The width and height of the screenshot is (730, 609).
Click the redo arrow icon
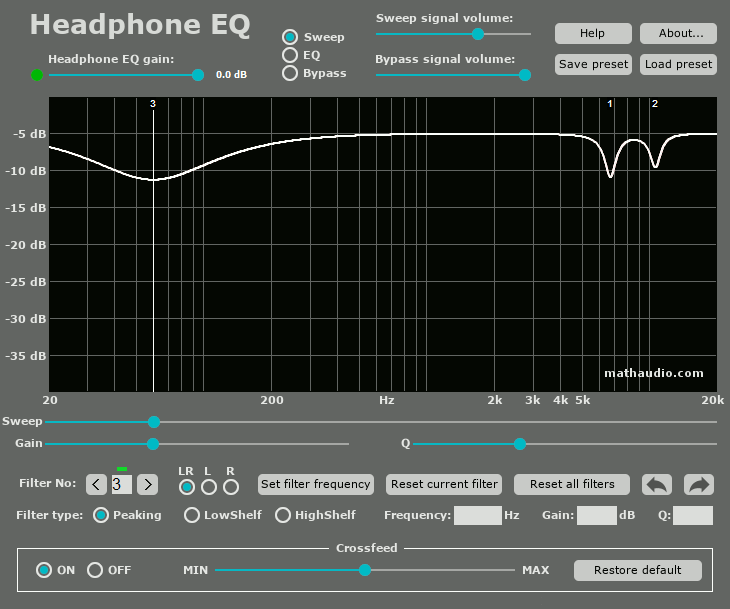(x=698, y=484)
